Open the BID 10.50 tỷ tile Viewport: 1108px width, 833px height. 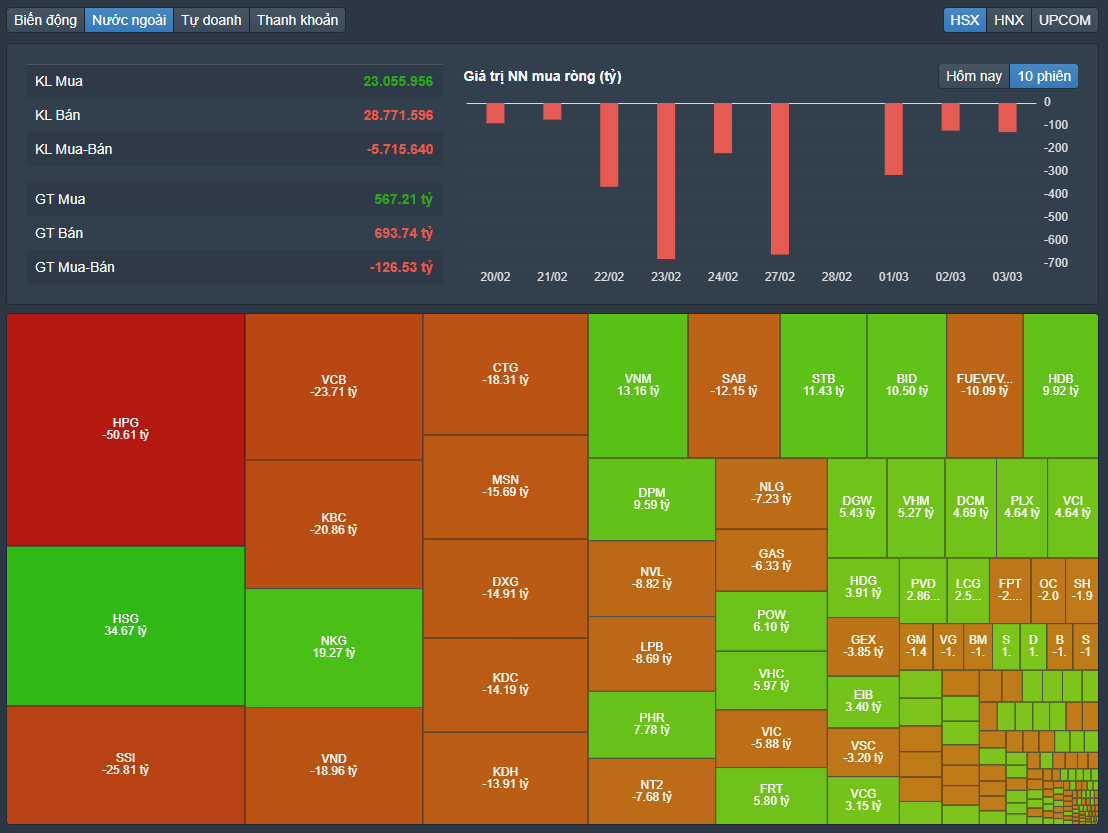pos(907,386)
